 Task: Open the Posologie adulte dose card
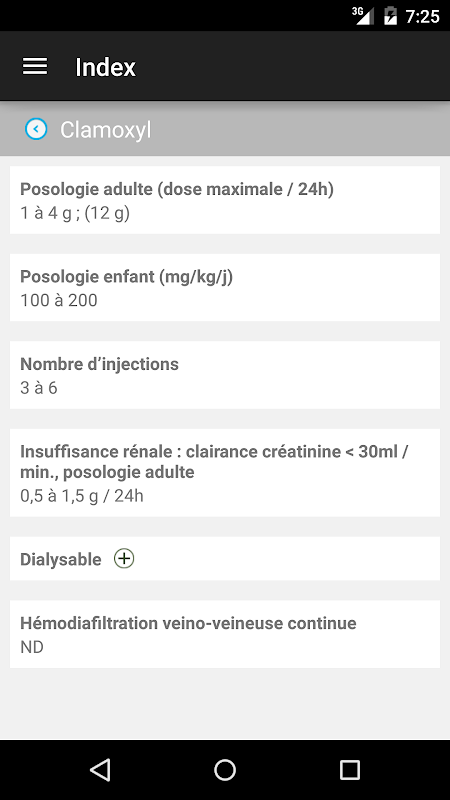coord(225,200)
